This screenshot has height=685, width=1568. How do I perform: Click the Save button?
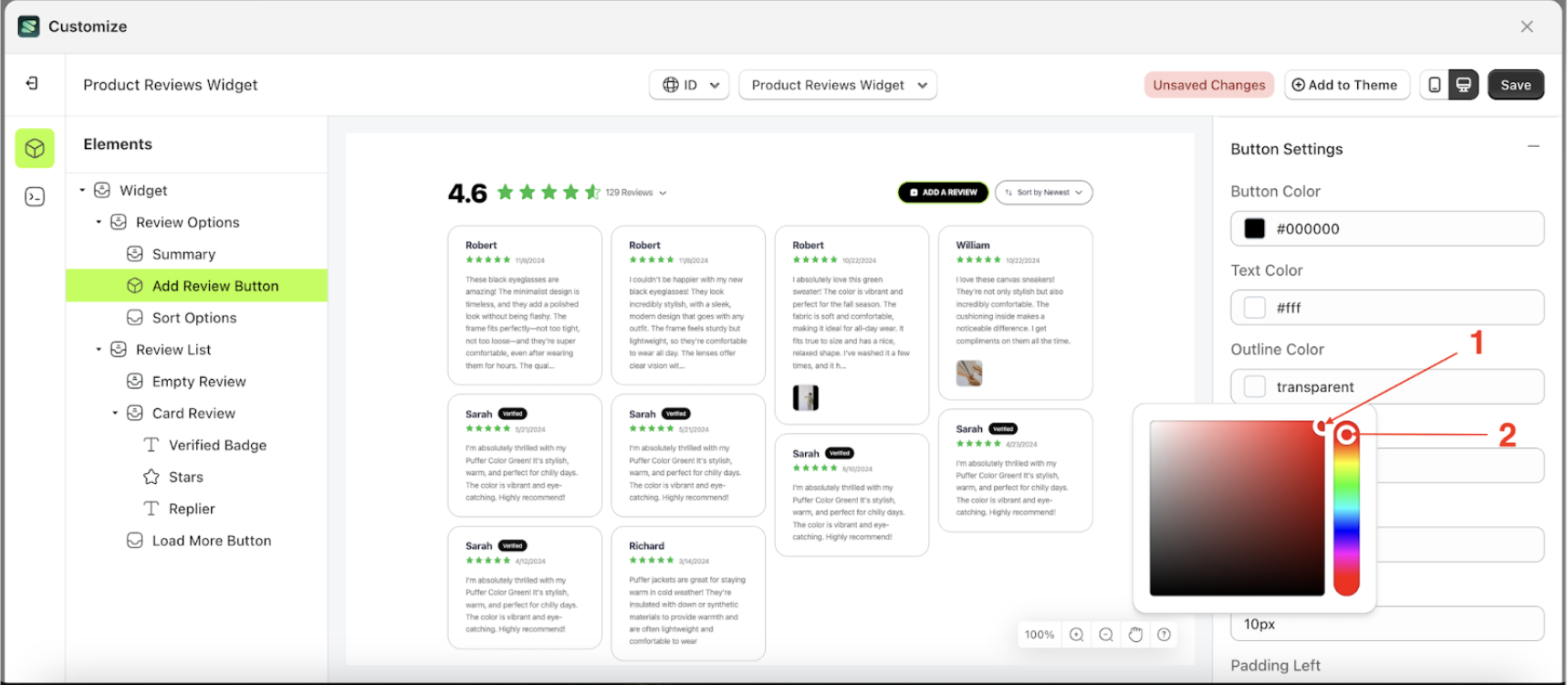coord(1515,85)
